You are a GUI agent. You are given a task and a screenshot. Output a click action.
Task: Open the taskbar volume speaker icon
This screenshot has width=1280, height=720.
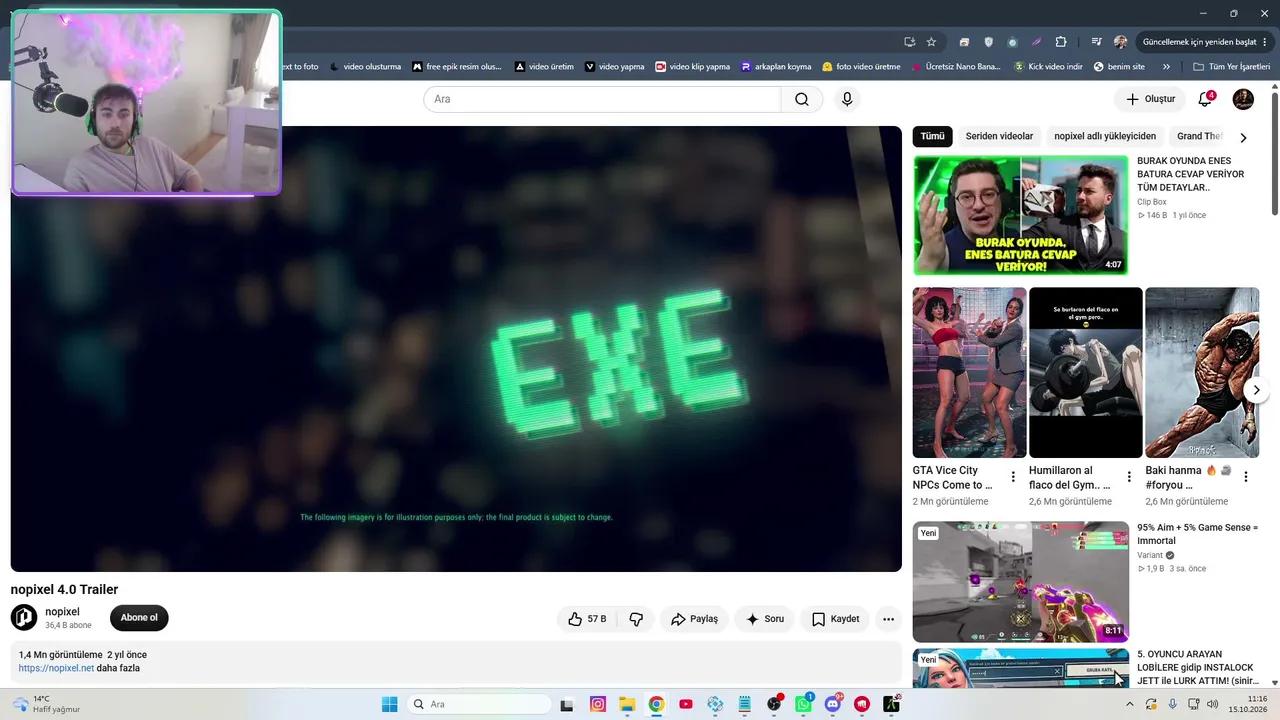[x=1213, y=704]
